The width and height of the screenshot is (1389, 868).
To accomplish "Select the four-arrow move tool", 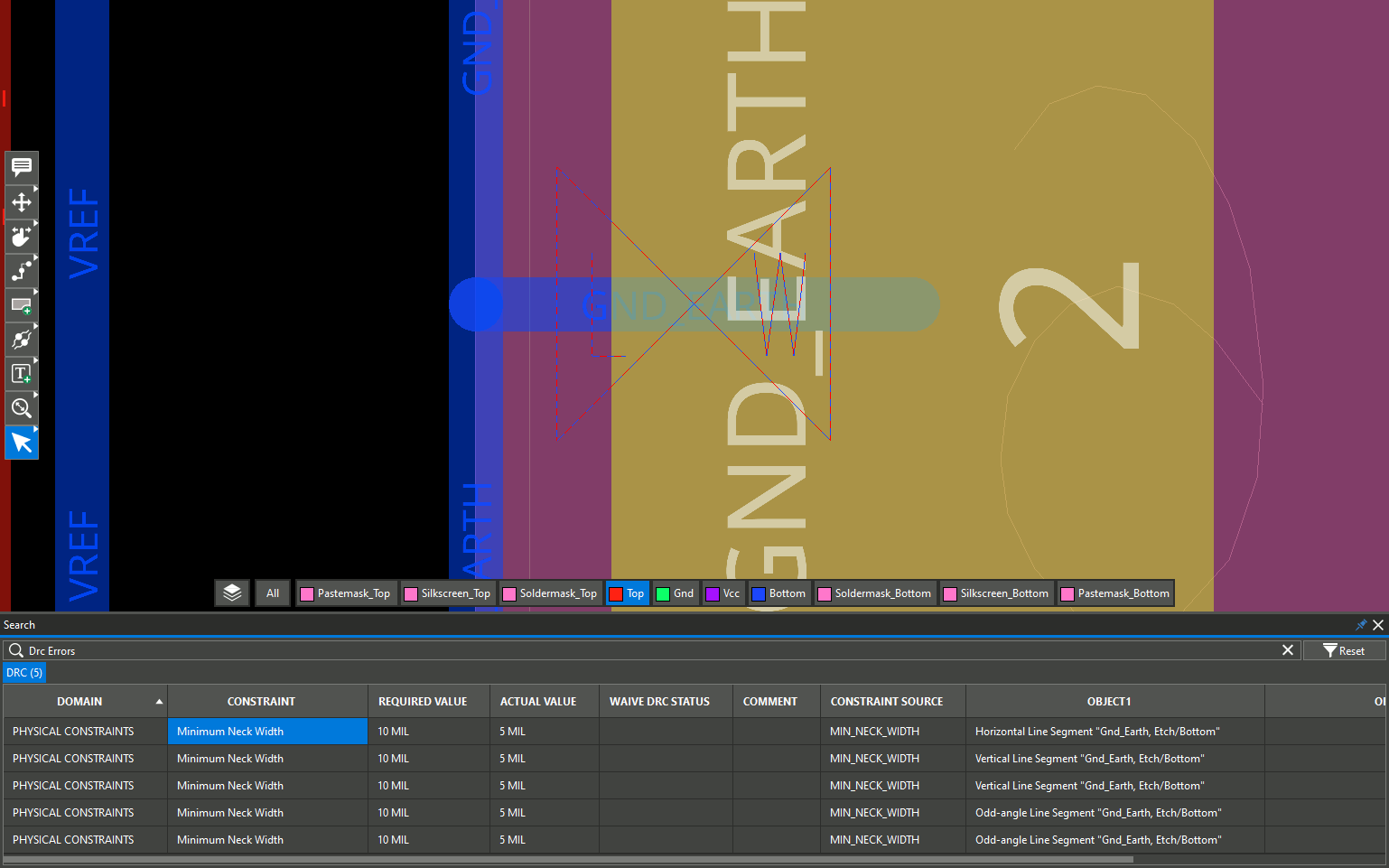I will pyautogui.click(x=21, y=202).
